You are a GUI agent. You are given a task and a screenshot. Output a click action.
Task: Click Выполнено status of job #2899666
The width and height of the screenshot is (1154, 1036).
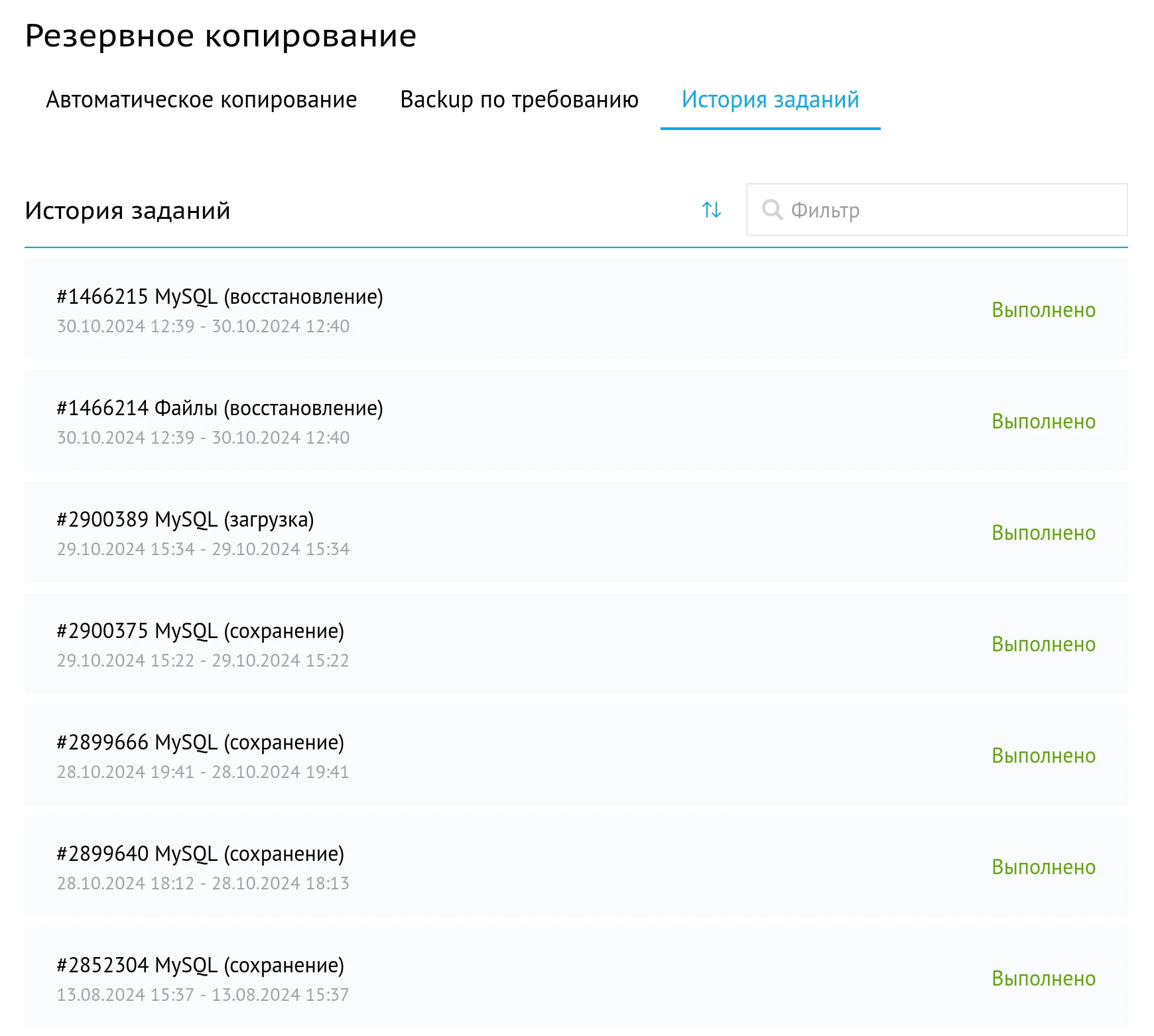pyautogui.click(x=1043, y=756)
